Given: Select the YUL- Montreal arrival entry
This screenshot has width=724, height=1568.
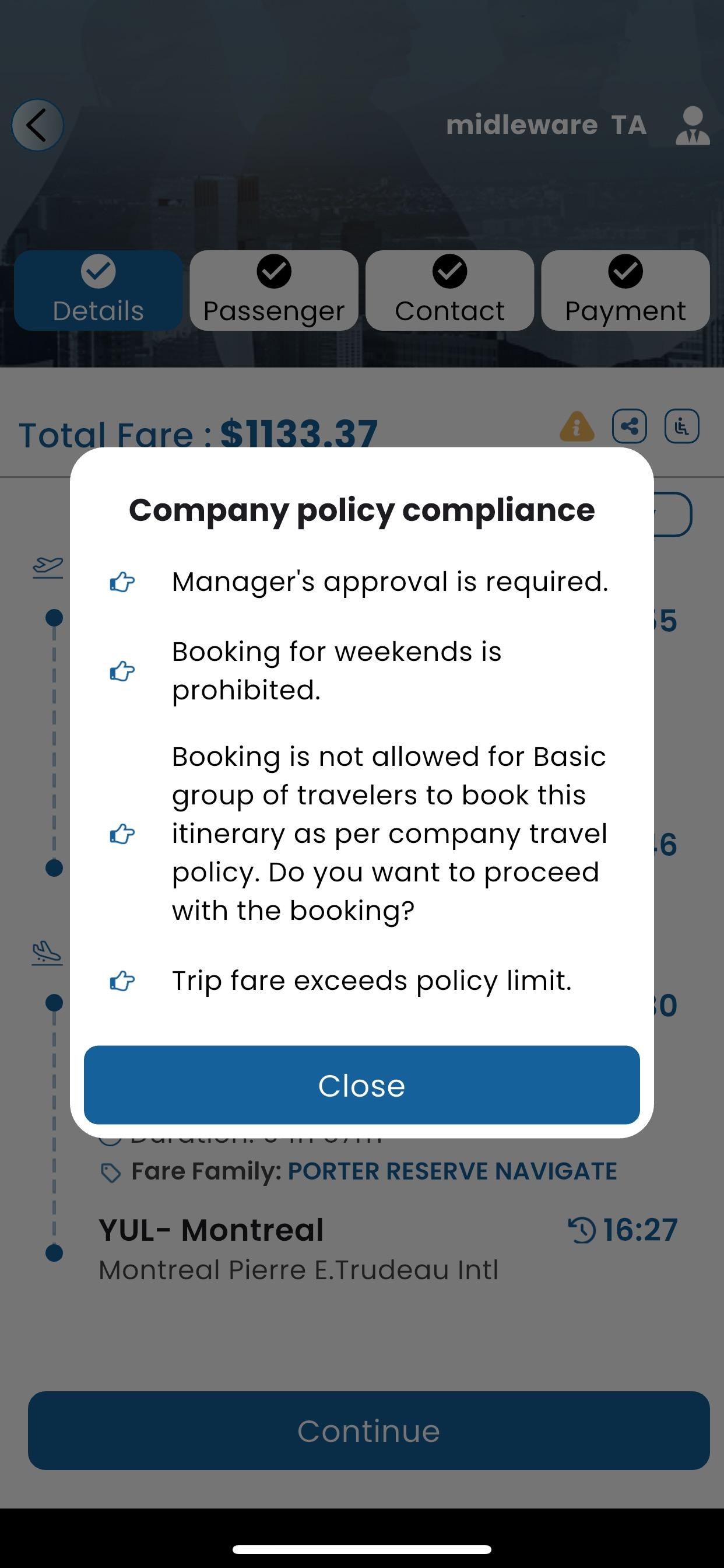Looking at the screenshot, I should click(x=211, y=1230).
